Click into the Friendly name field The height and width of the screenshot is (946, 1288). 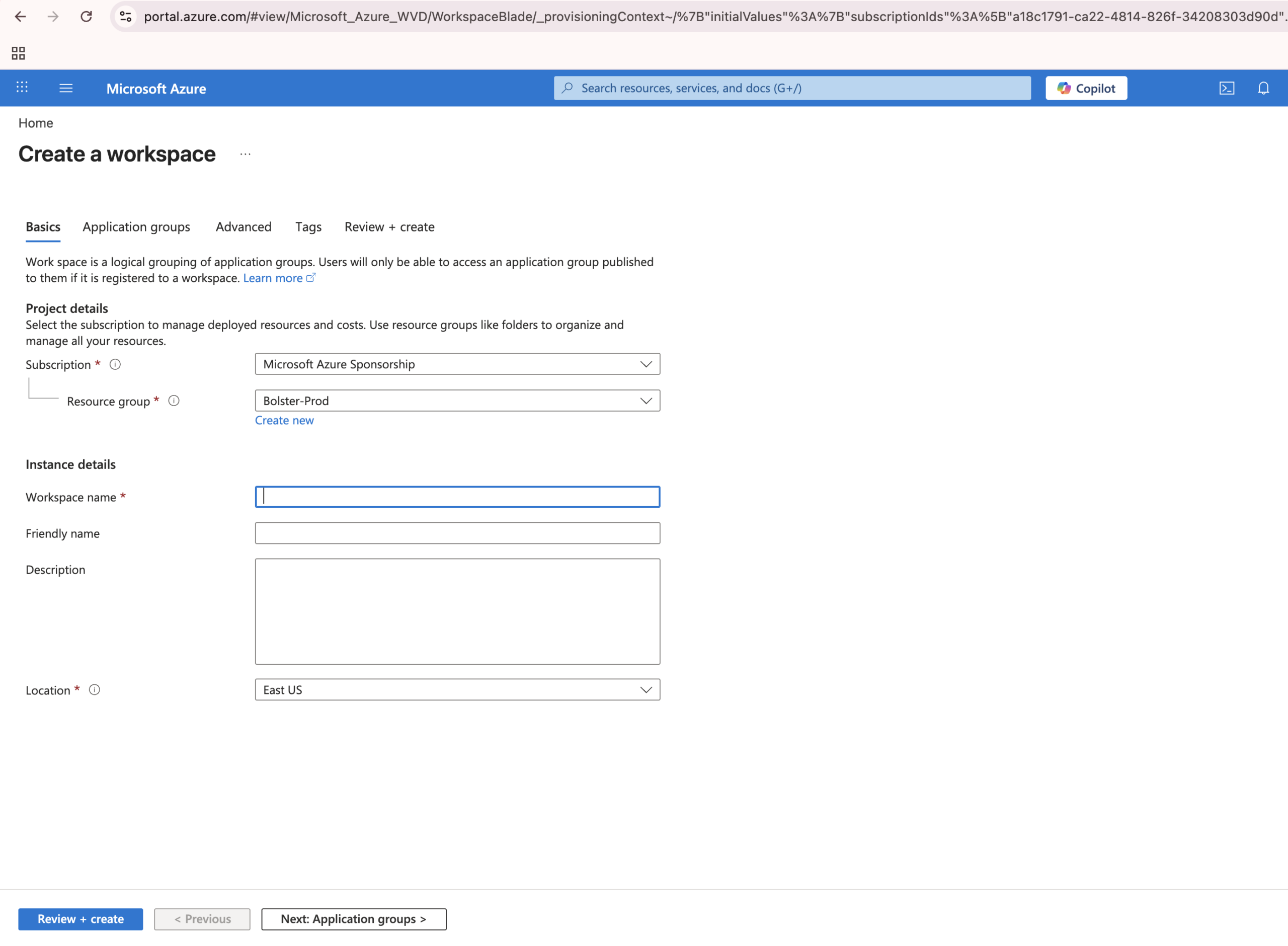(x=457, y=533)
